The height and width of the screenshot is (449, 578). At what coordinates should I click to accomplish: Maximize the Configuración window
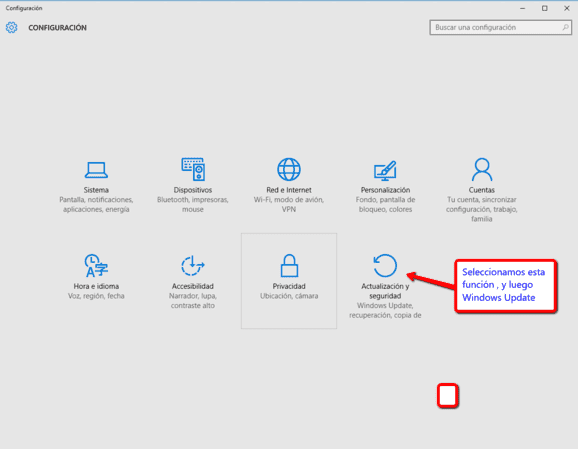pos(544,8)
